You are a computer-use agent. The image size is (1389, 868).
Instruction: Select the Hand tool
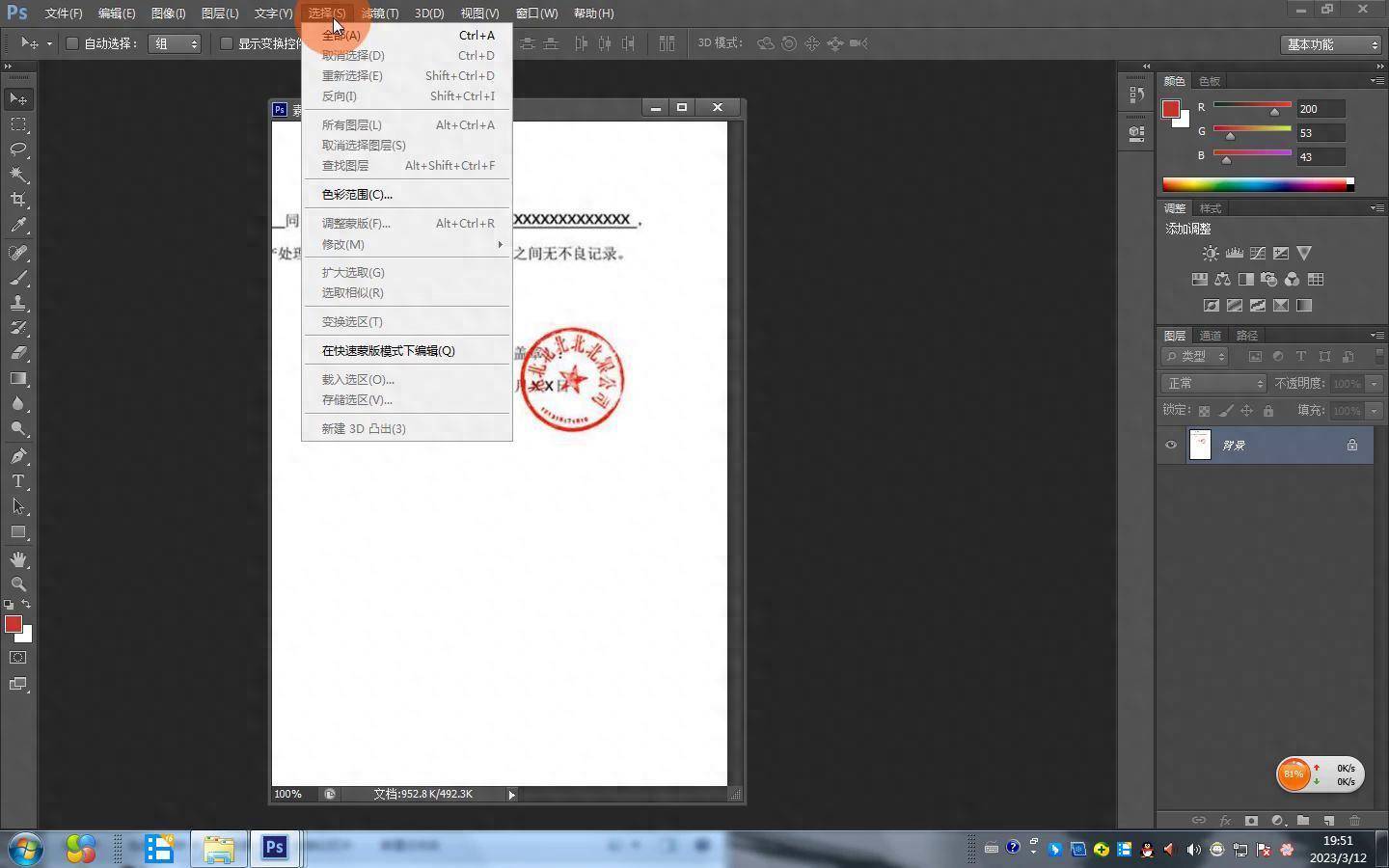18,559
